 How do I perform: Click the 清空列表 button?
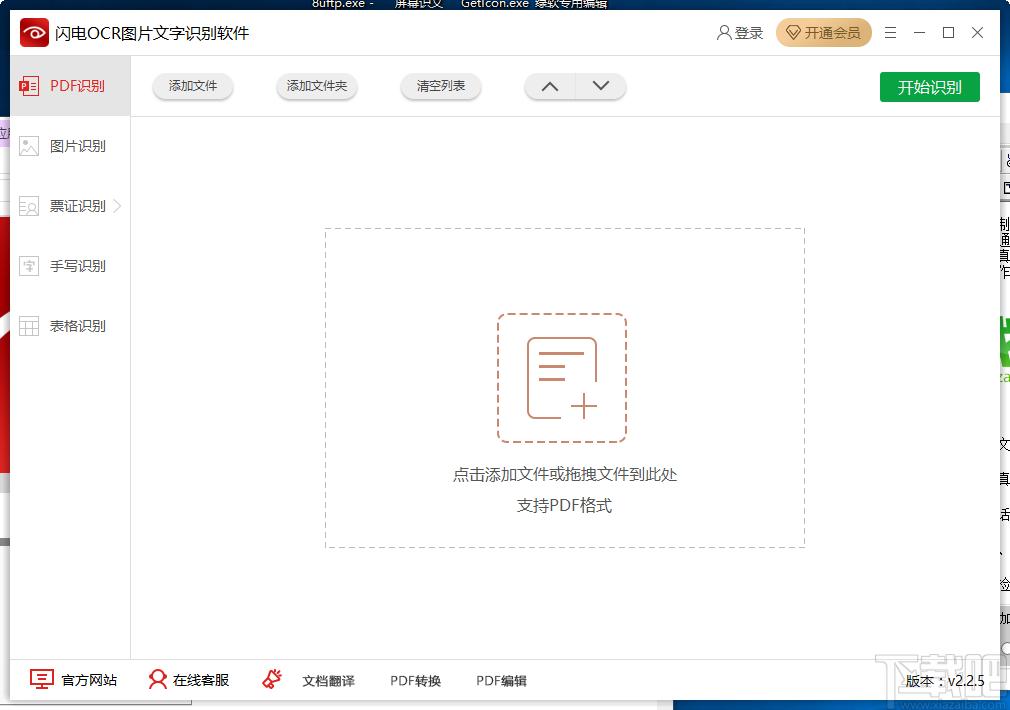(x=441, y=86)
